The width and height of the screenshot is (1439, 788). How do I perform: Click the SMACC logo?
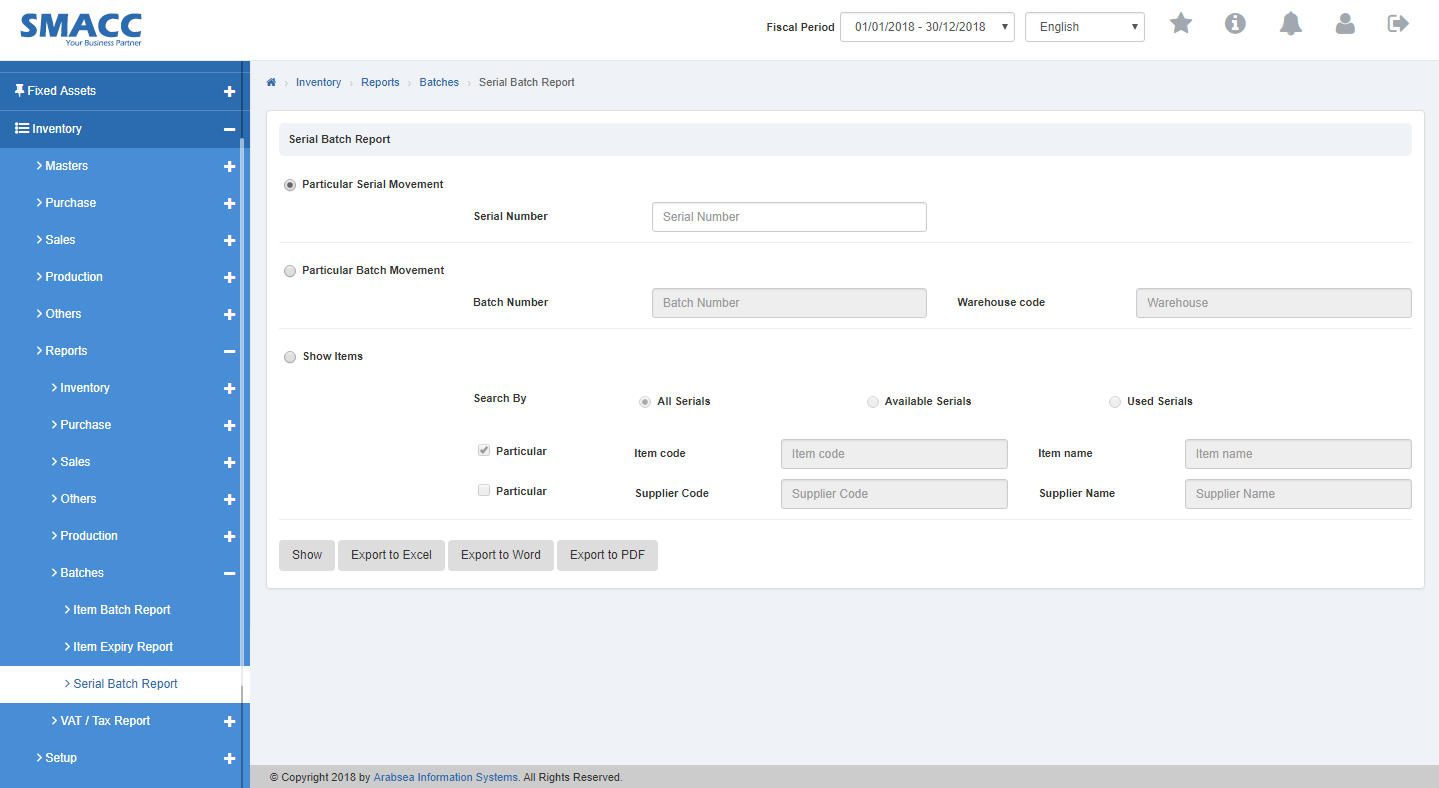click(81, 29)
